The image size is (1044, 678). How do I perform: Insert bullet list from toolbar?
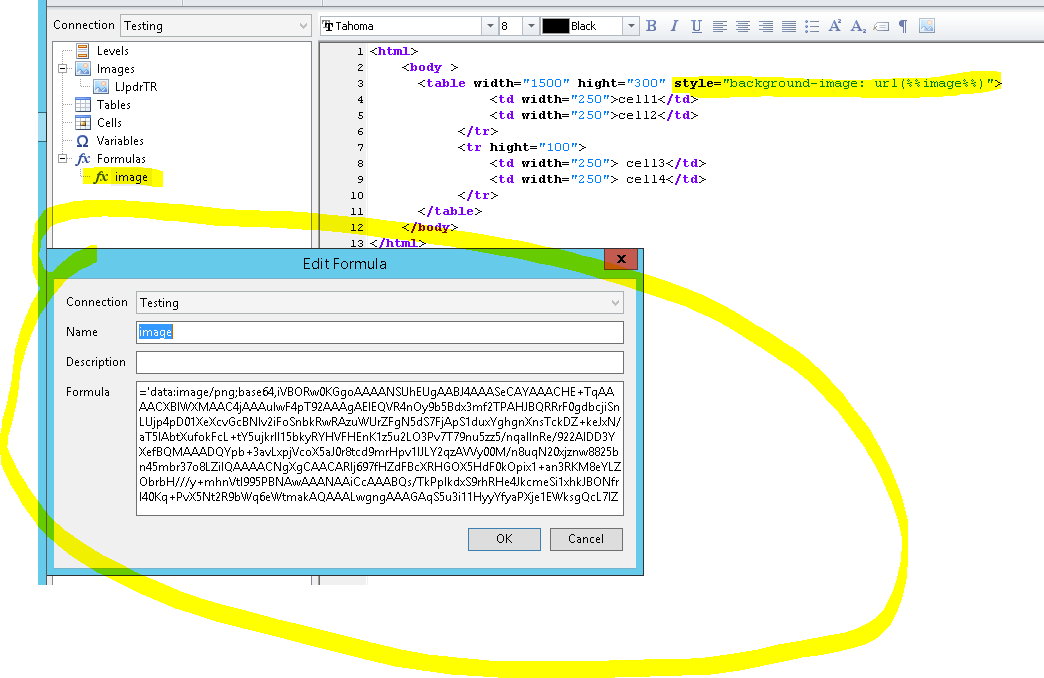(x=812, y=26)
